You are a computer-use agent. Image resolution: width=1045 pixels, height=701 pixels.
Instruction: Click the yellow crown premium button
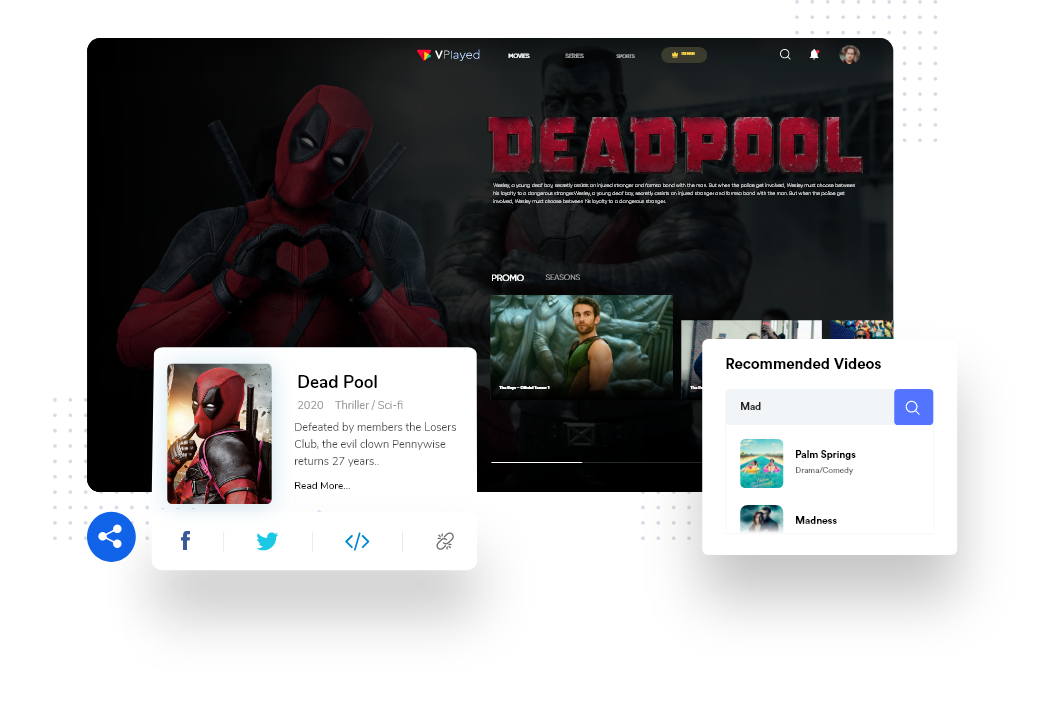pos(684,55)
